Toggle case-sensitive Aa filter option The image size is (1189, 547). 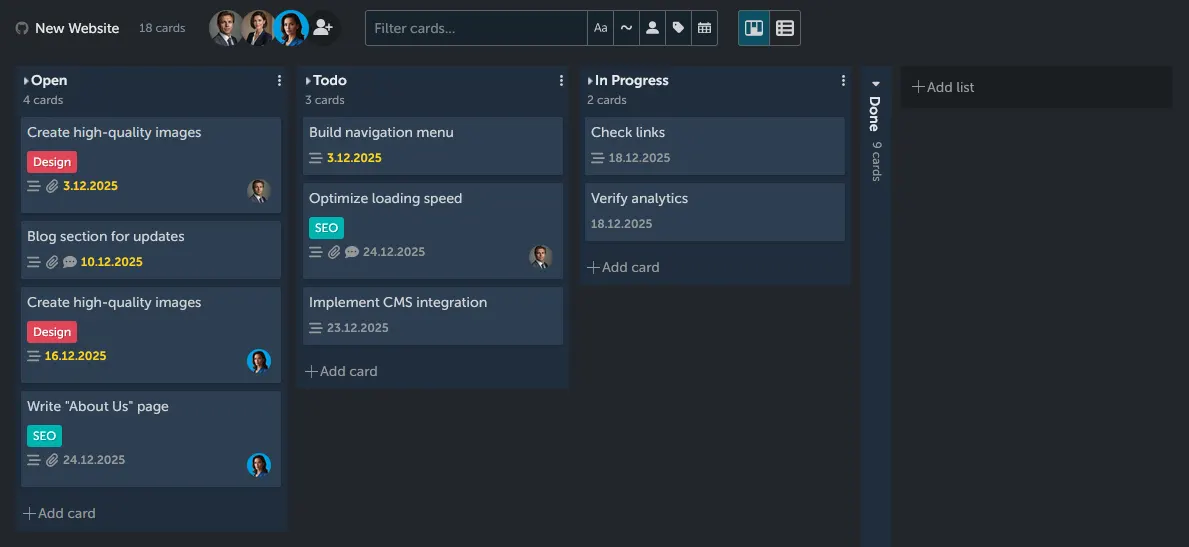[600, 28]
